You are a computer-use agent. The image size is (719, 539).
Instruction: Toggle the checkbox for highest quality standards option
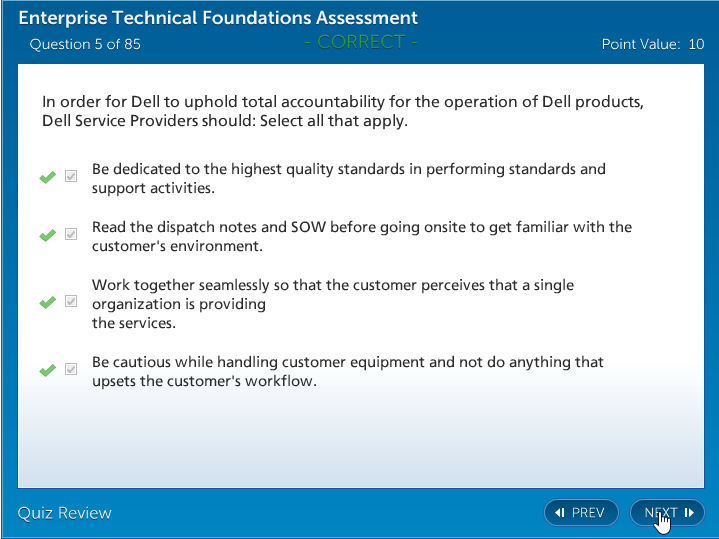[x=71, y=177]
